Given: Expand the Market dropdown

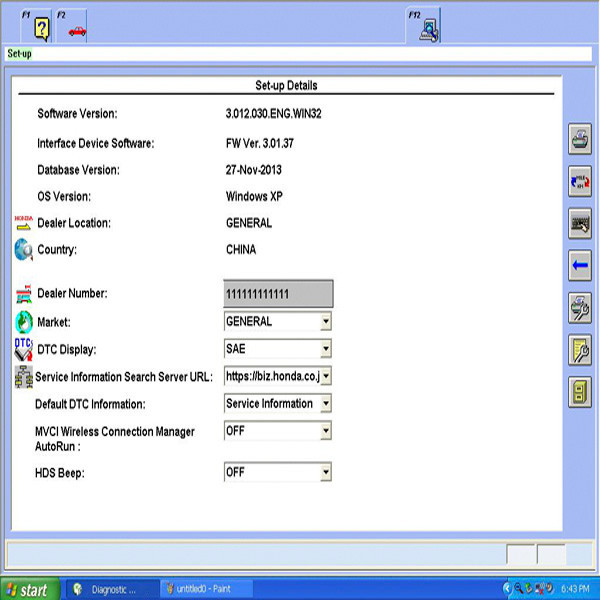Looking at the screenshot, I should pyautogui.click(x=325, y=322).
